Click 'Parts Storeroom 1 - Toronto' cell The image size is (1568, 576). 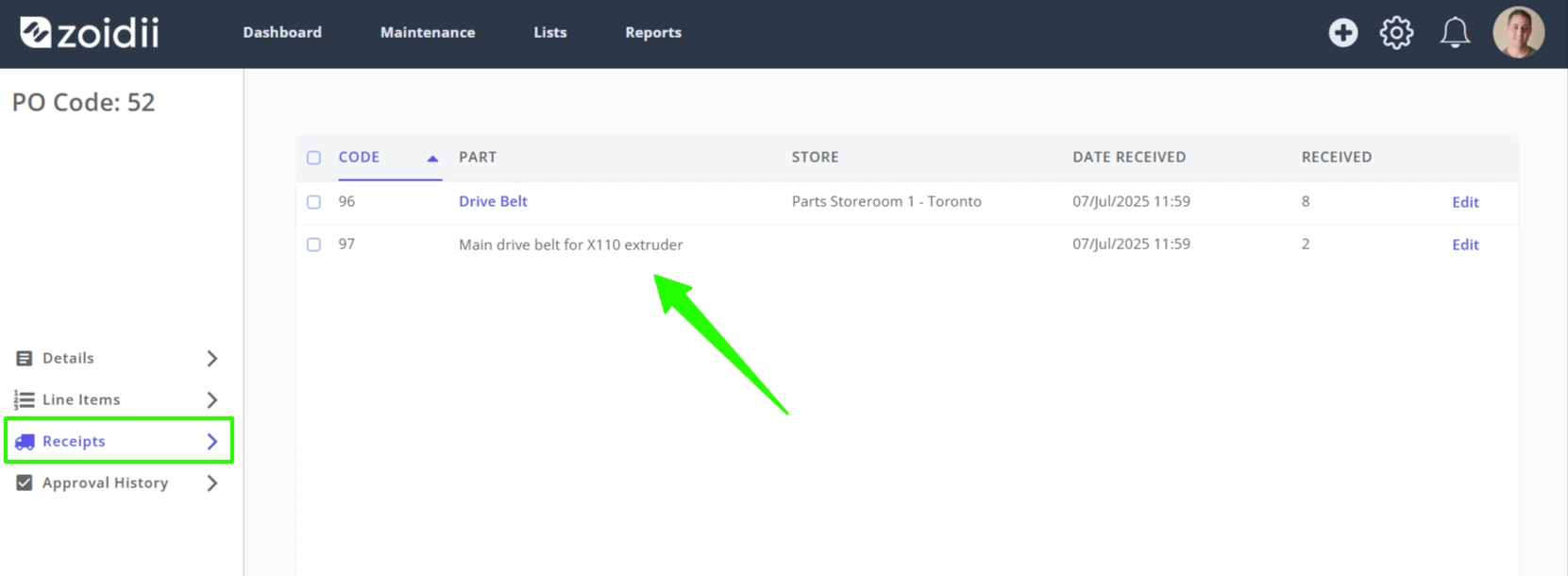click(x=886, y=201)
